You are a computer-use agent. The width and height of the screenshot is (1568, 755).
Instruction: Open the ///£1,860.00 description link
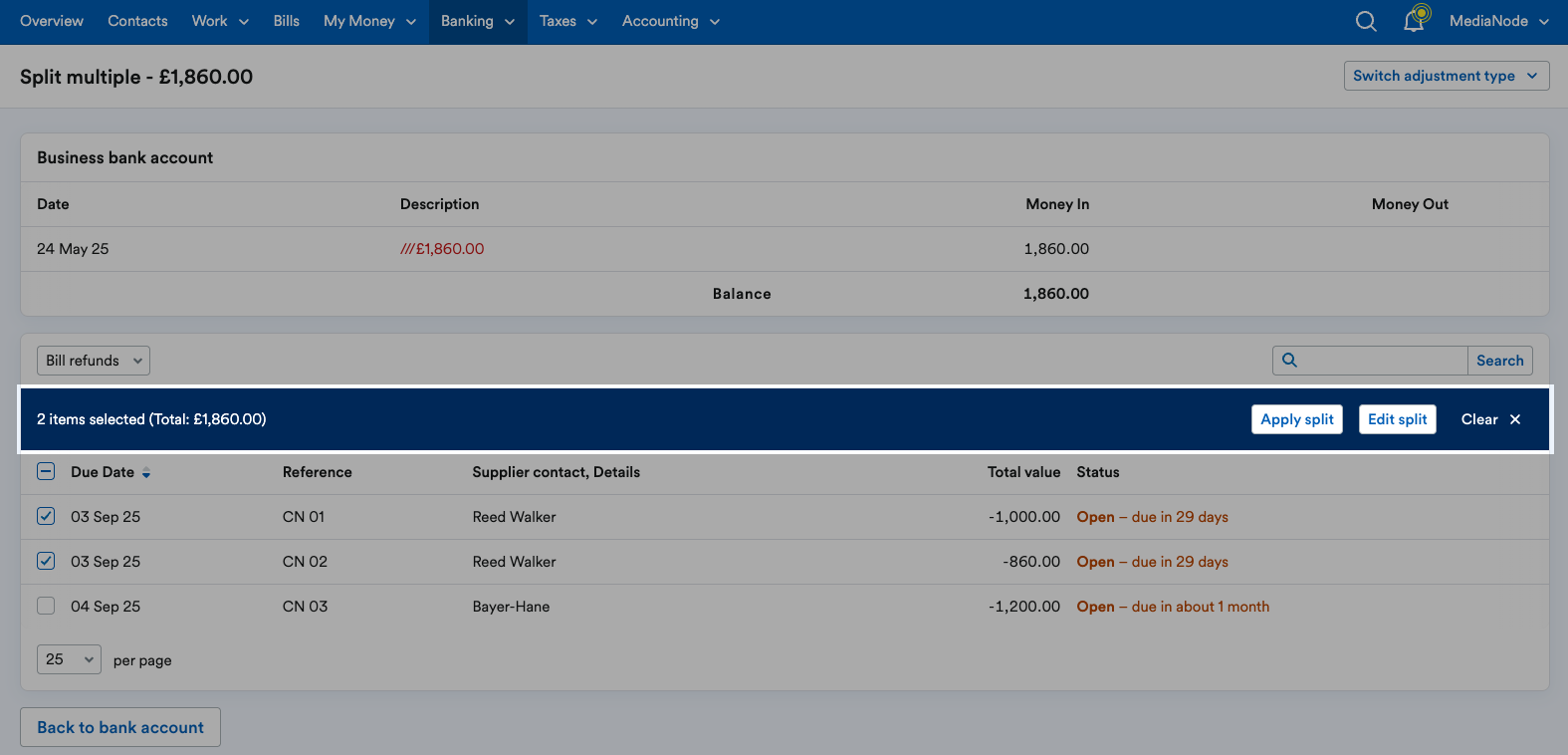(442, 249)
